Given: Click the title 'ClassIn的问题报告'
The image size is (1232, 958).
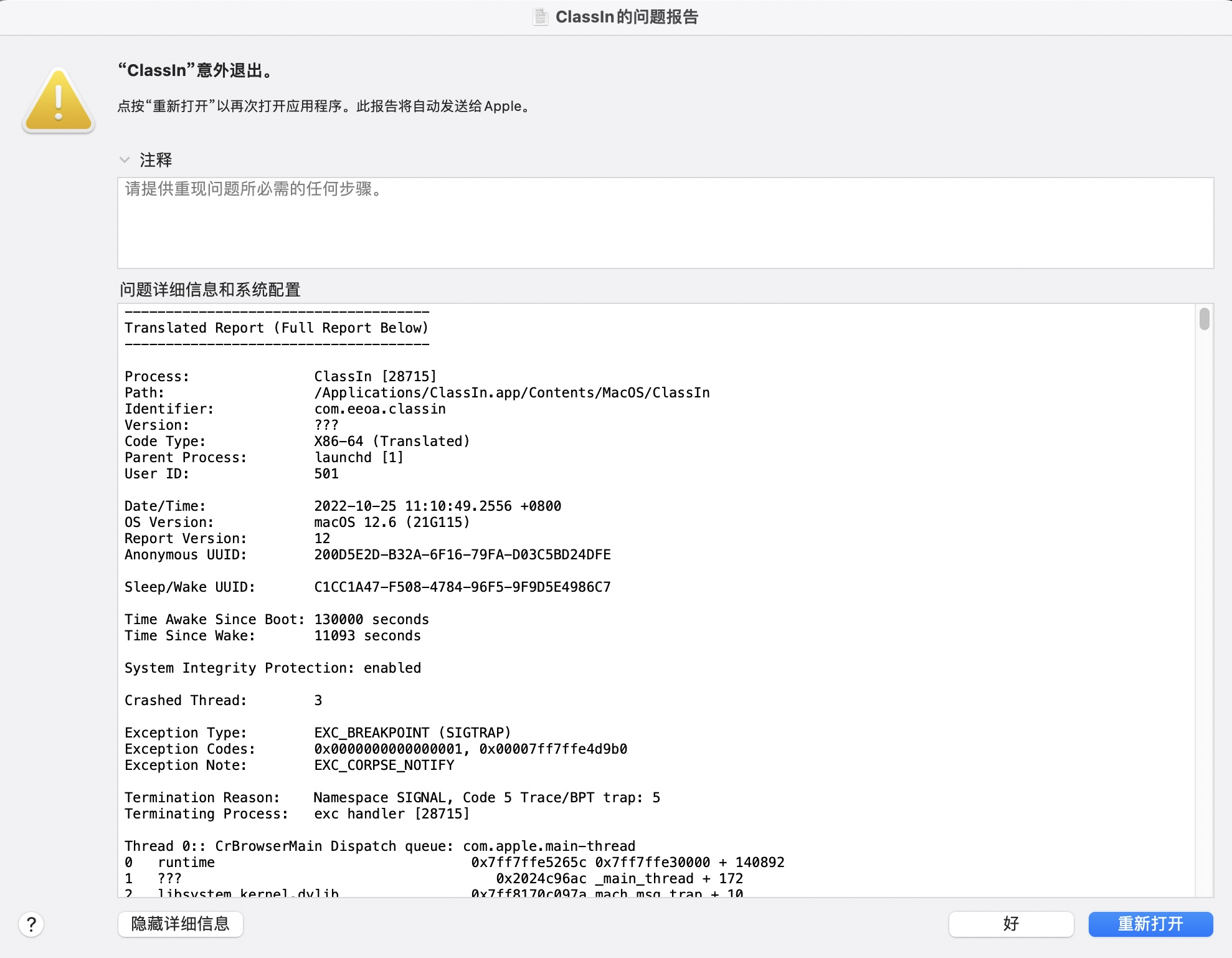Looking at the screenshot, I should click(x=627, y=17).
